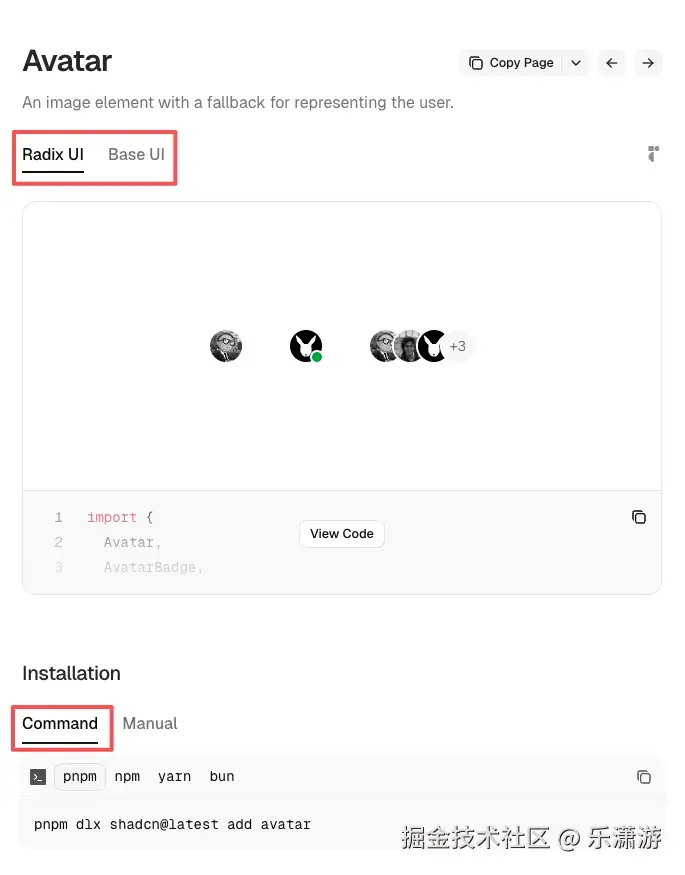Go to next page with right arrow
Screen dimensions: 685x875
[648, 63]
